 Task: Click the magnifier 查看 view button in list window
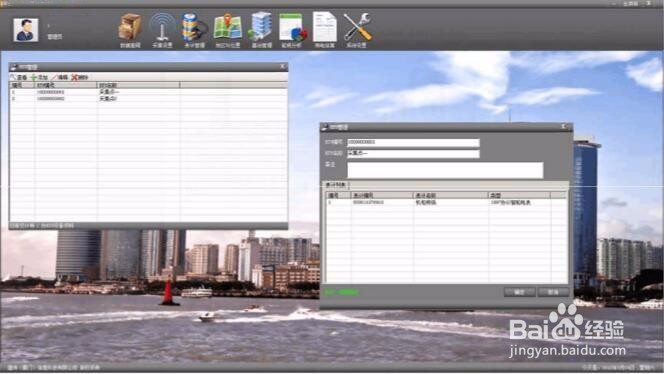pyautogui.click(x=19, y=78)
